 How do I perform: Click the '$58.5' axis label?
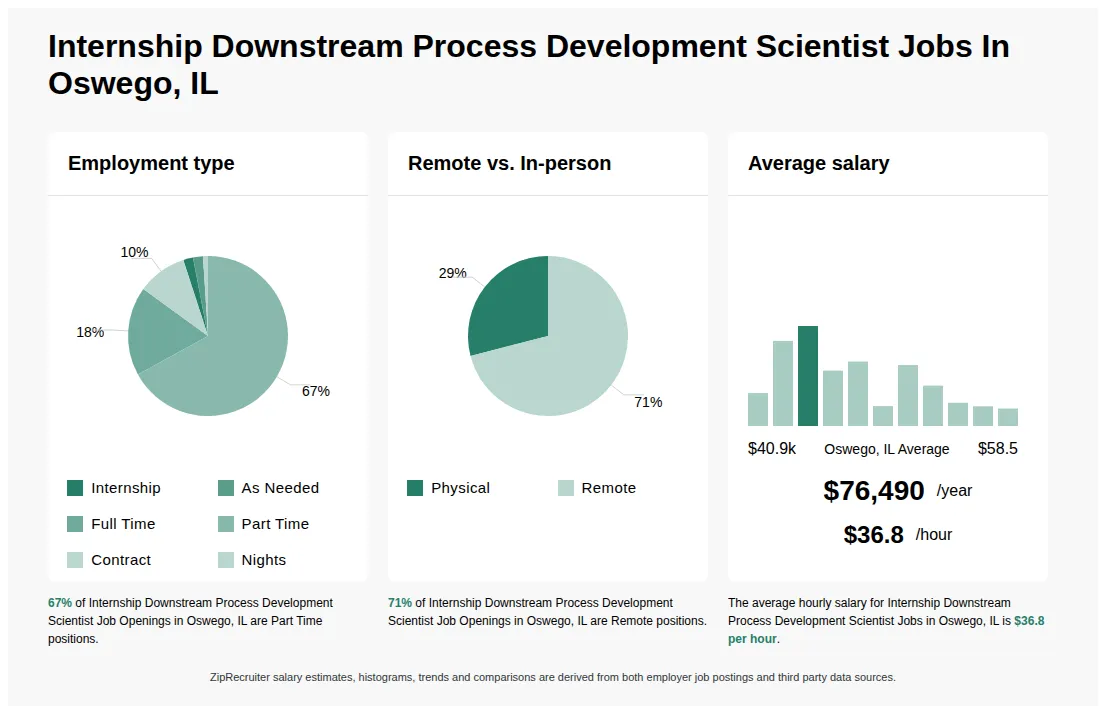[998, 448]
